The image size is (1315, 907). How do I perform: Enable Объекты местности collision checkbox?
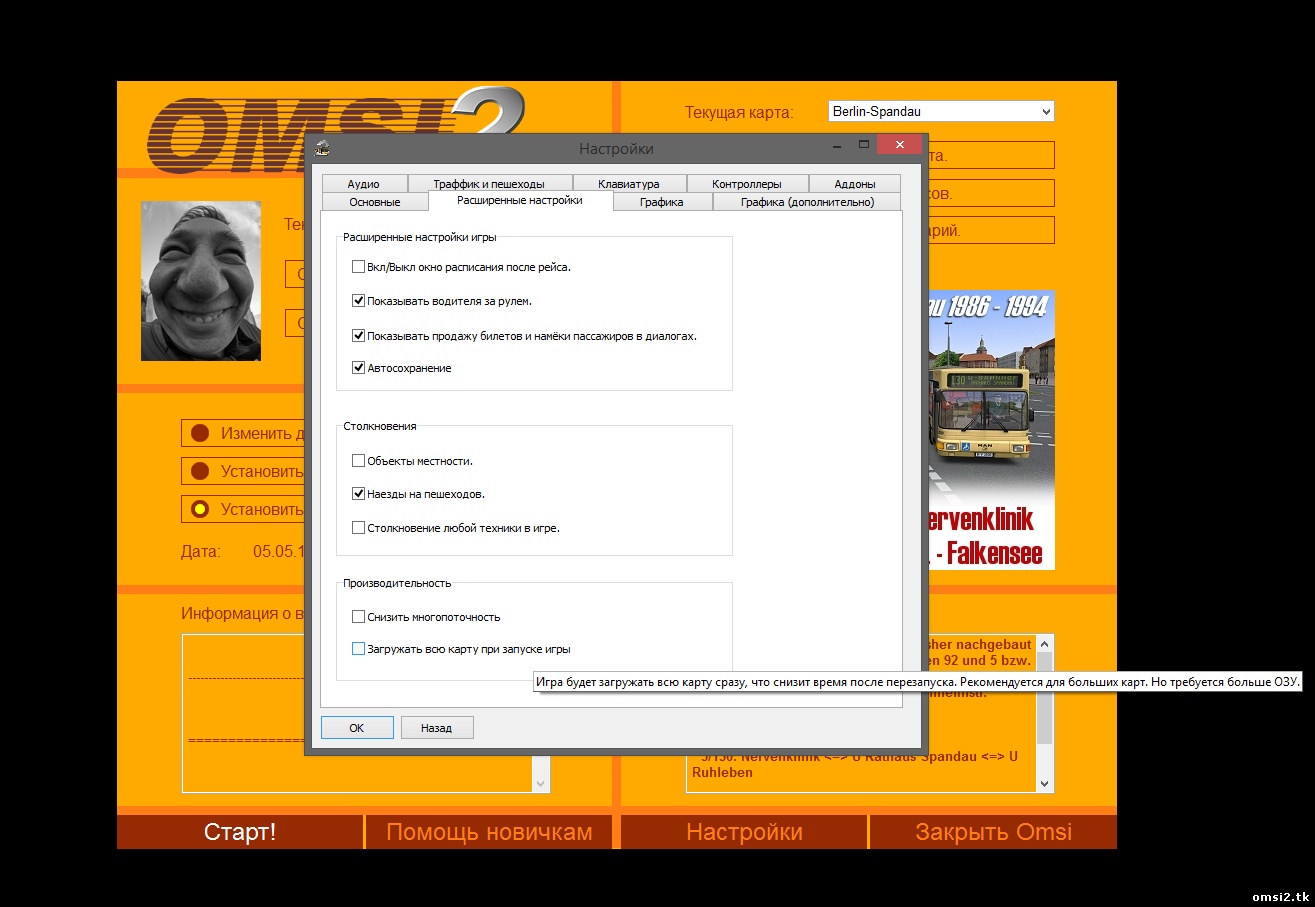coord(358,460)
